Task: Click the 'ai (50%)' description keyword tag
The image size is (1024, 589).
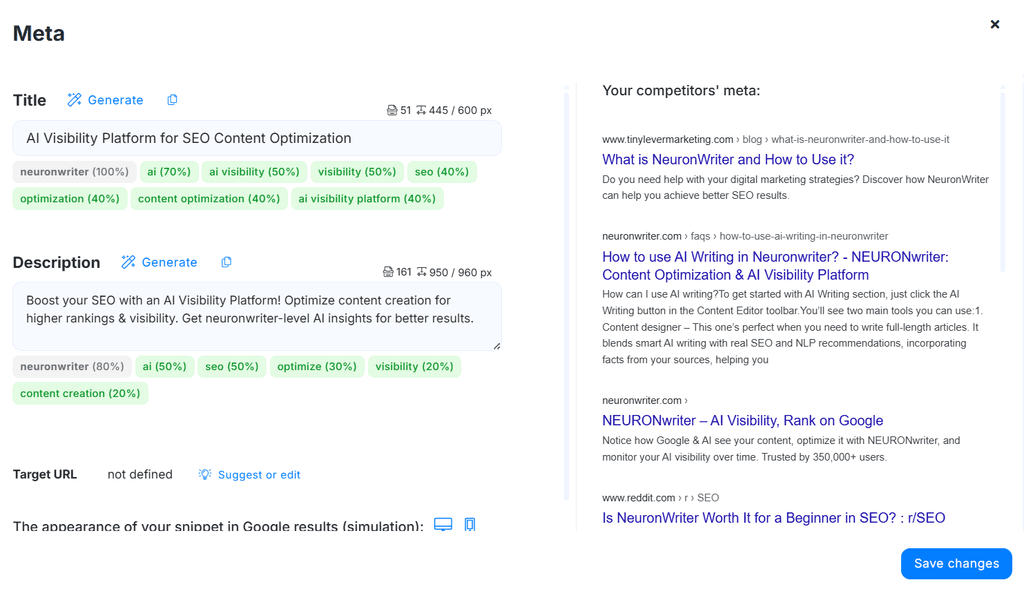Action: [165, 366]
